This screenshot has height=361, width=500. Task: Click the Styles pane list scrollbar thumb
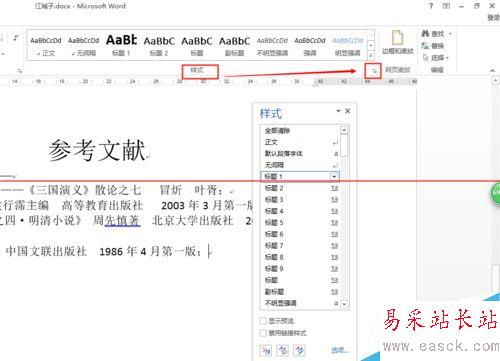pyautogui.click(x=344, y=145)
